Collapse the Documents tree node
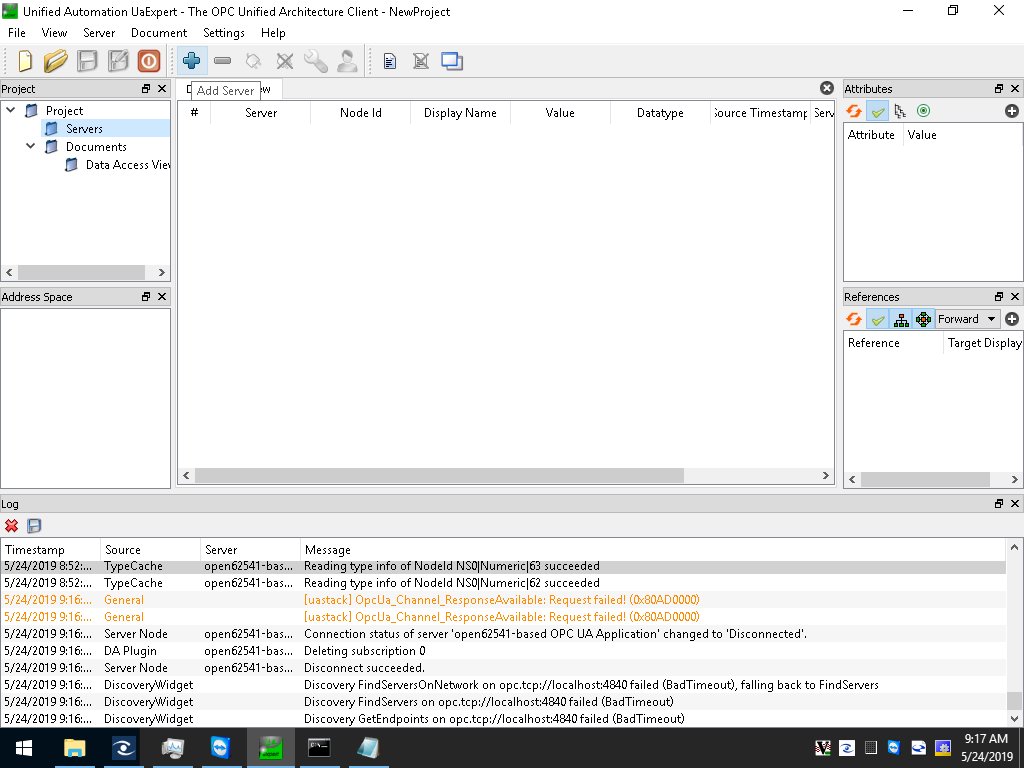 [x=31, y=146]
